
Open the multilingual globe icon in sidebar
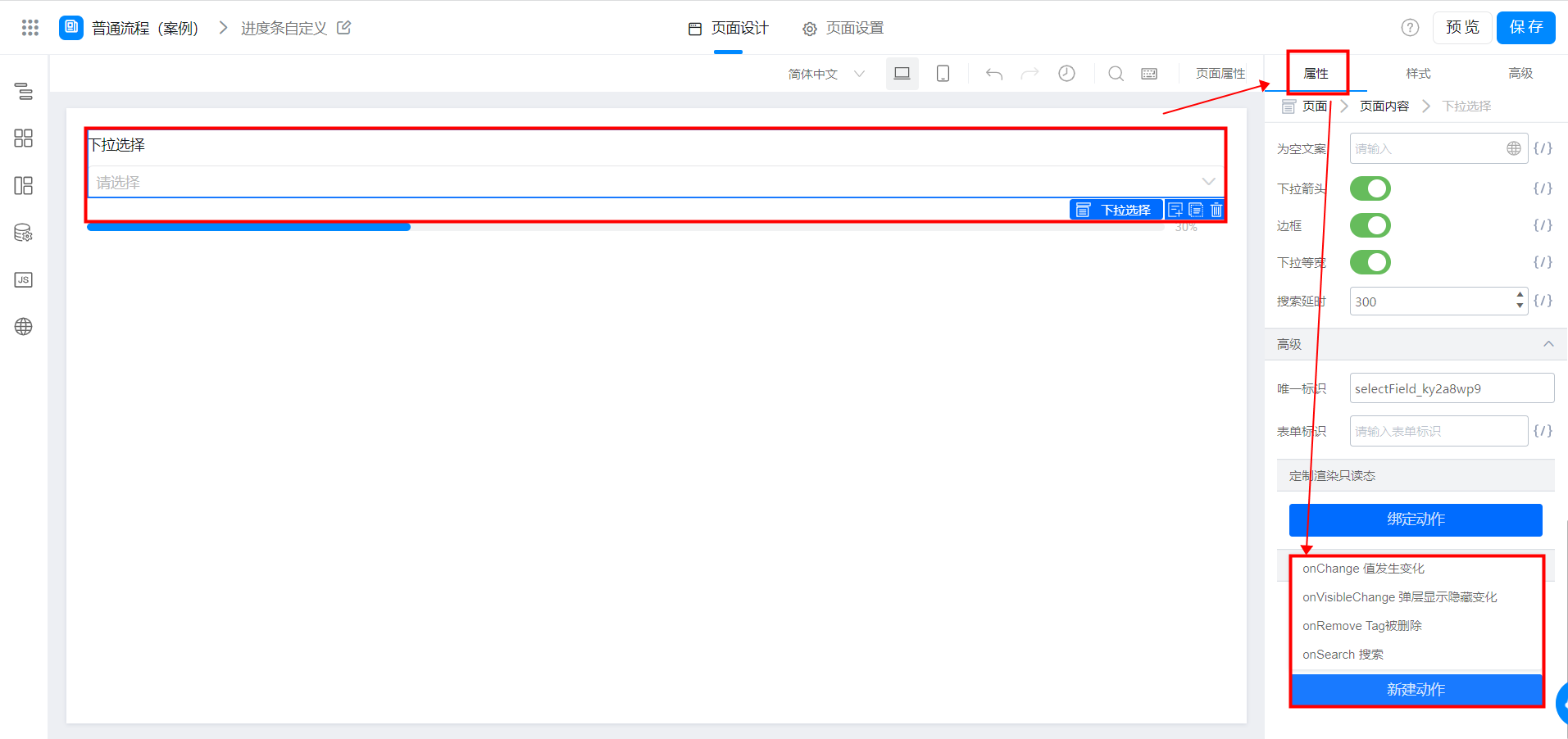click(x=24, y=327)
